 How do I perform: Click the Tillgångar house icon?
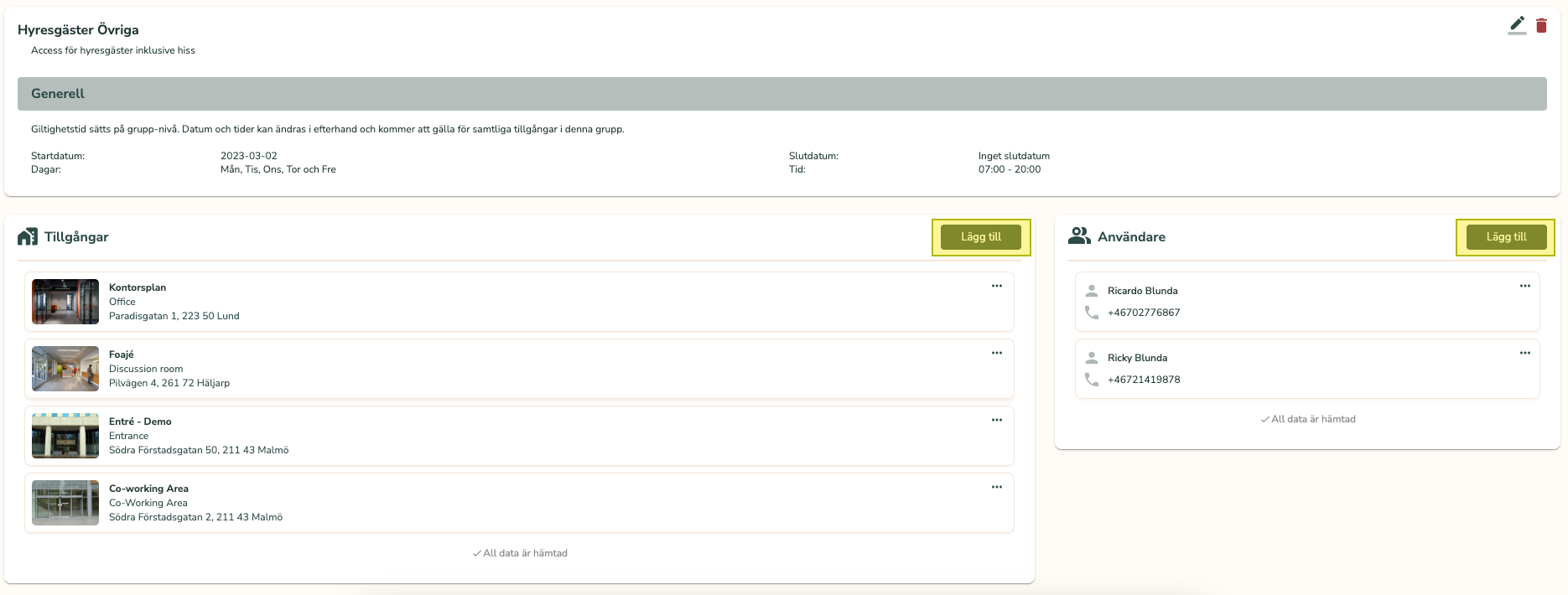(28, 237)
